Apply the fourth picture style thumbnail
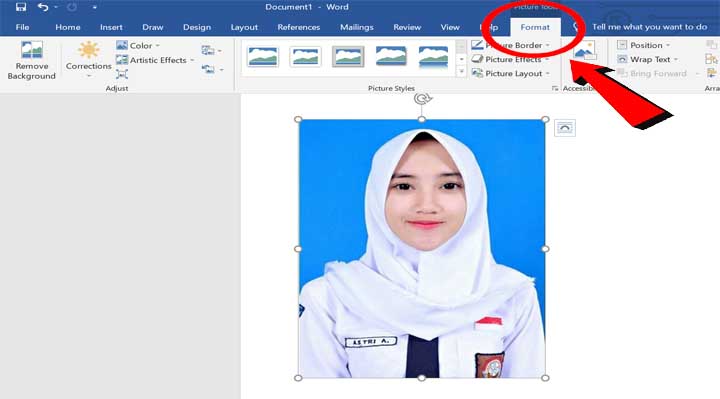The image size is (720, 399). click(x=391, y=56)
